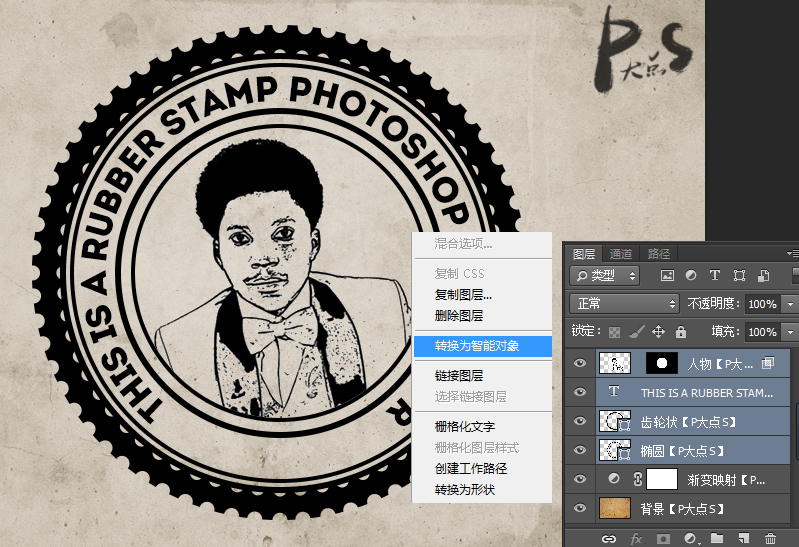
Task: Hide the 渐变映射 layer
Action: [x=580, y=479]
